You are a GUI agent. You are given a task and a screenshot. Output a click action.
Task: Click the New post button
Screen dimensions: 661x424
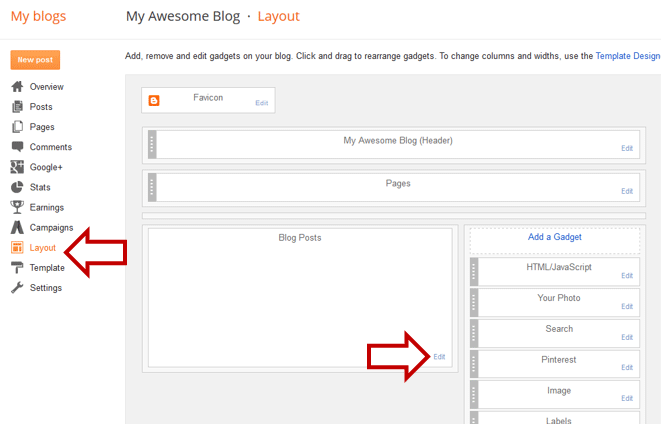35,60
